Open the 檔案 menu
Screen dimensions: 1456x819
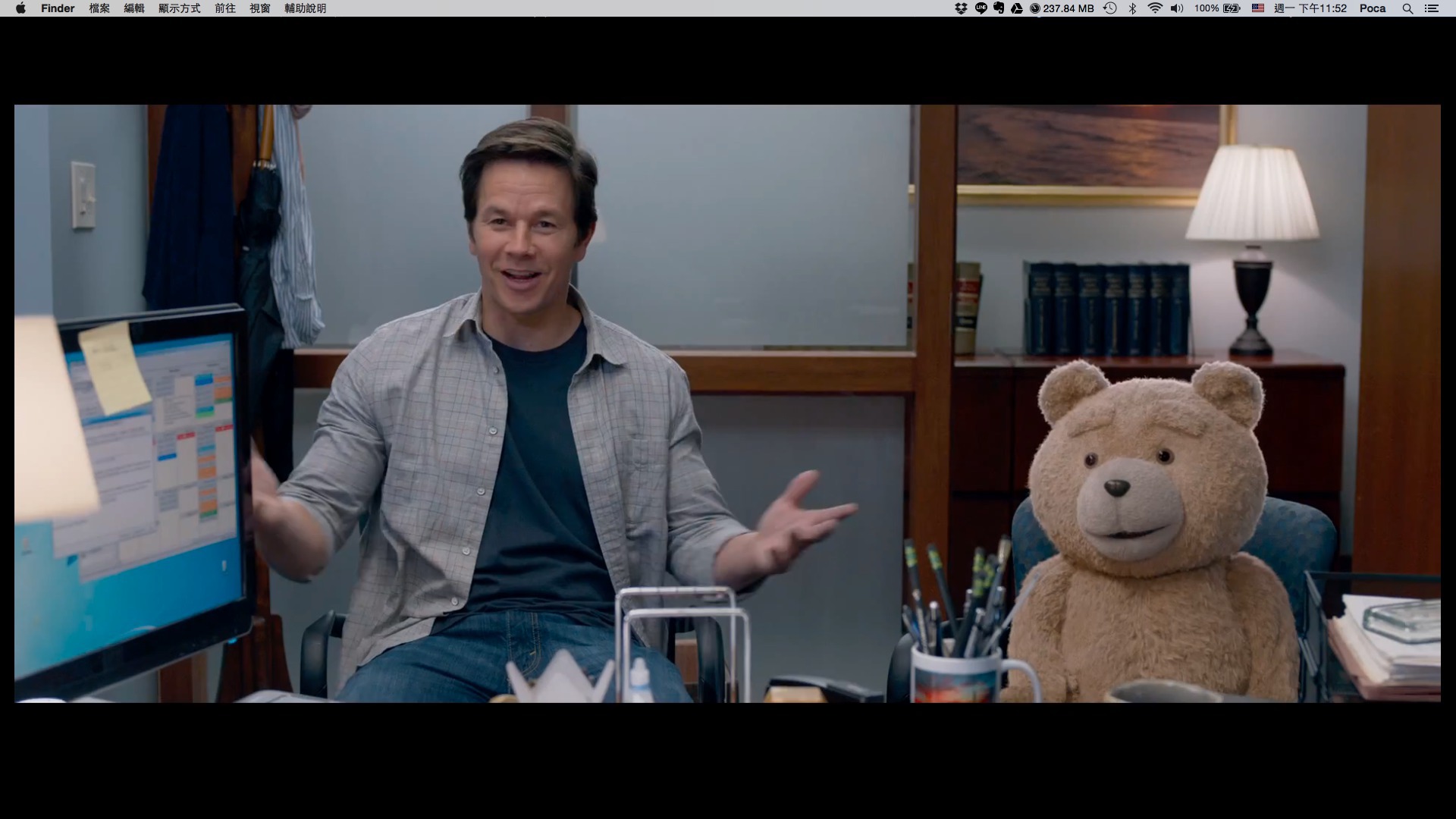point(99,8)
